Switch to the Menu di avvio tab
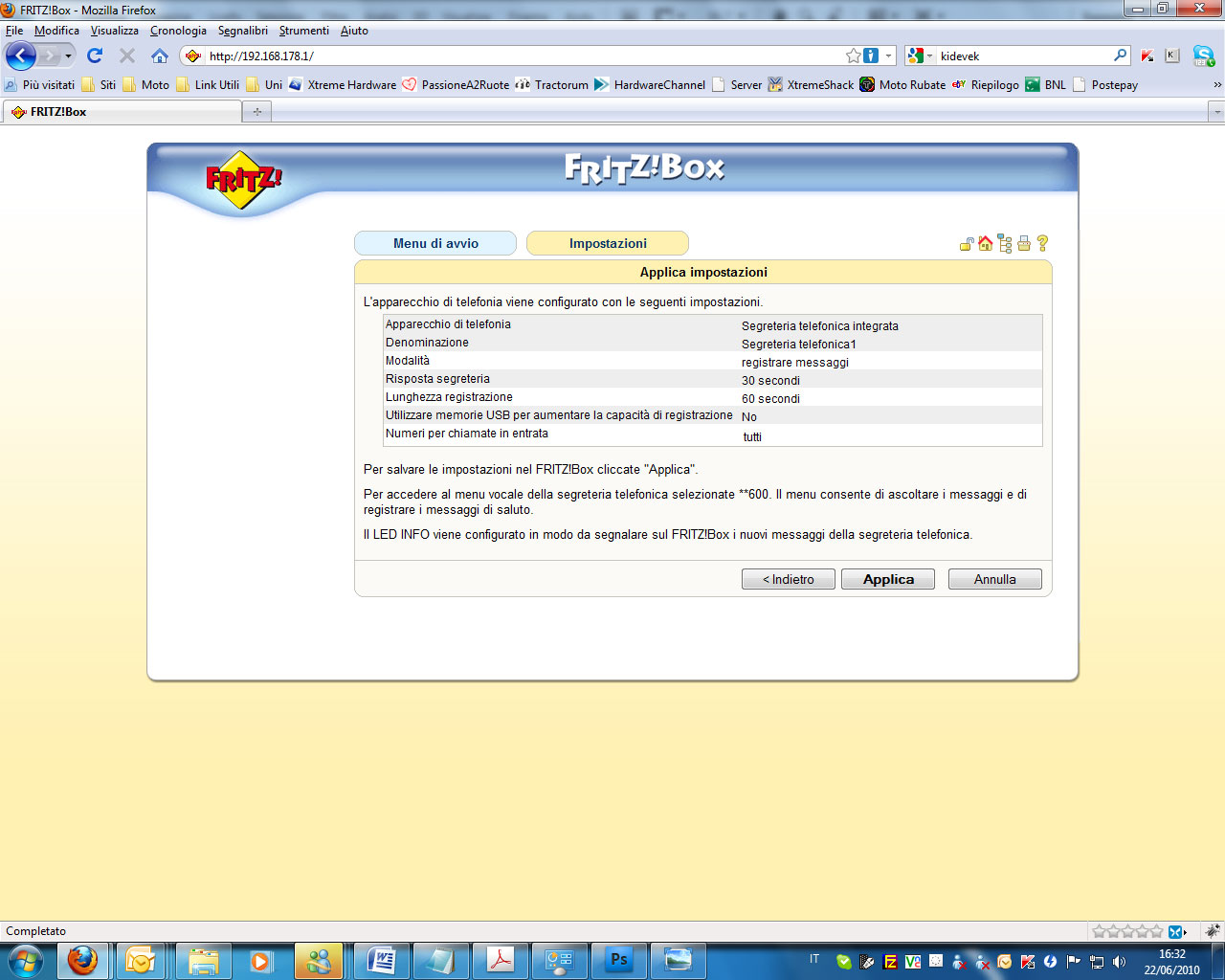The height and width of the screenshot is (980, 1225). point(435,243)
